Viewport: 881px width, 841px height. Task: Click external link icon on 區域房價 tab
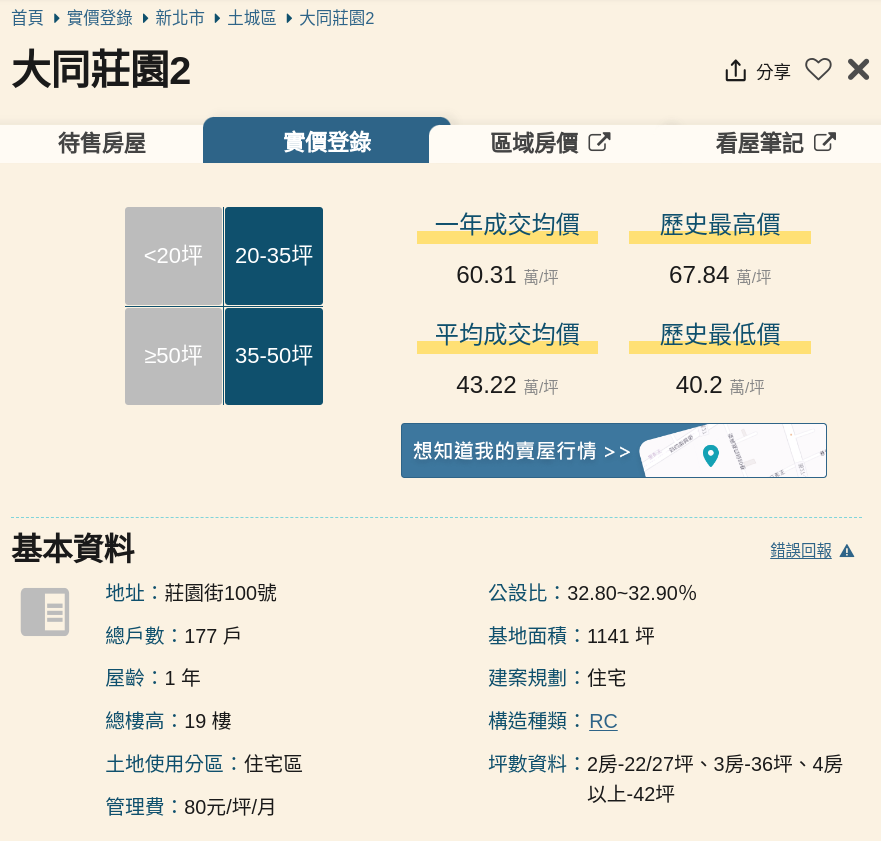599,142
